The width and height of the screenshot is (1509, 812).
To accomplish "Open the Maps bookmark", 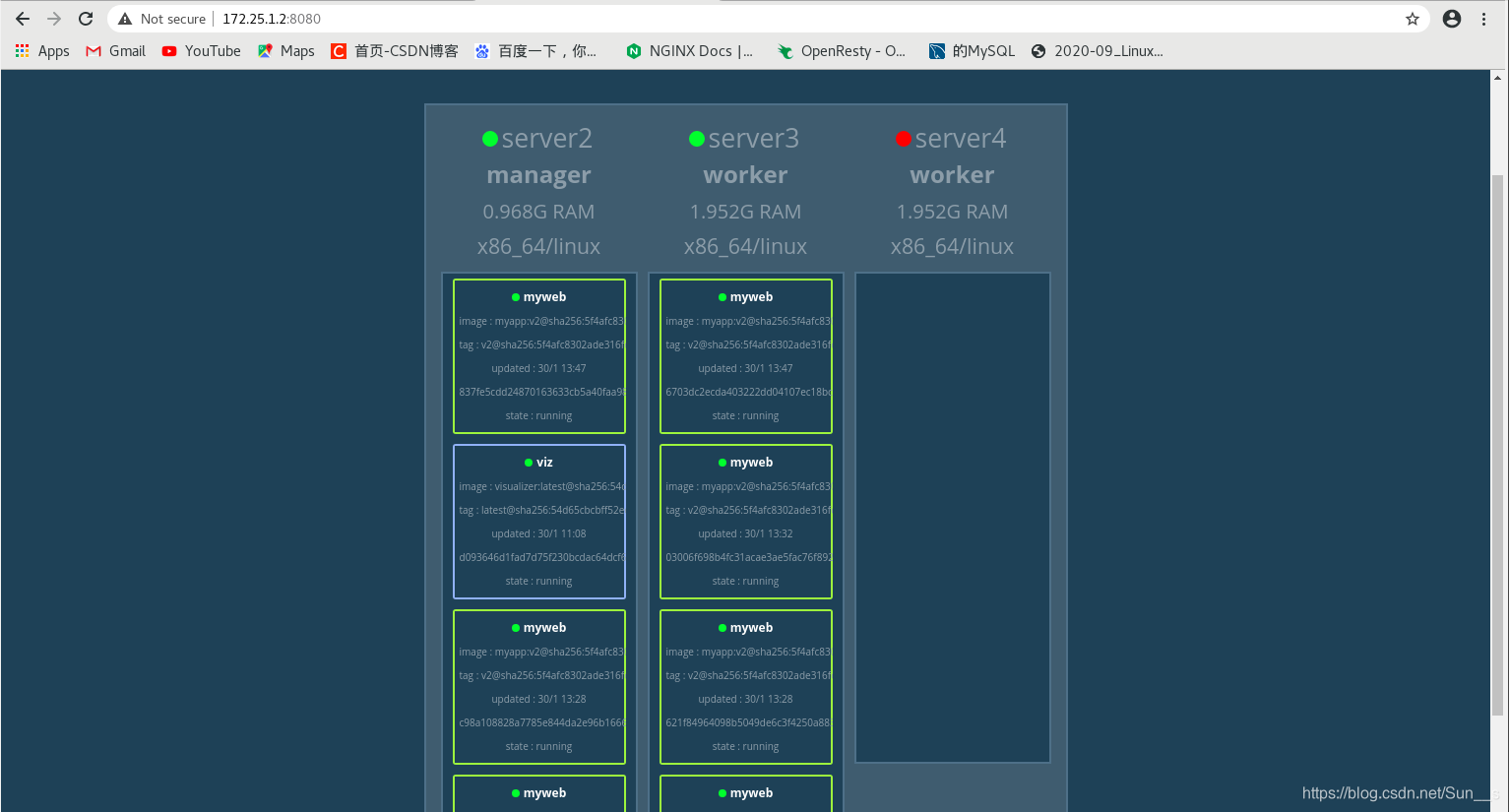I will (285, 51).
